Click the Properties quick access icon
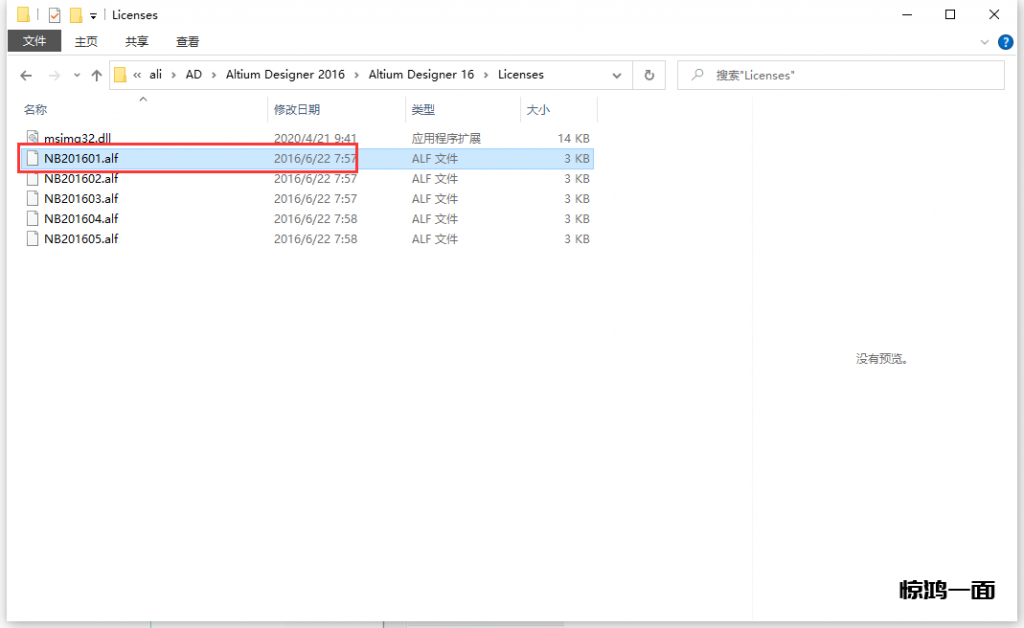The height and width of the screenshot is (628, 1024). (x=55, y=15)
